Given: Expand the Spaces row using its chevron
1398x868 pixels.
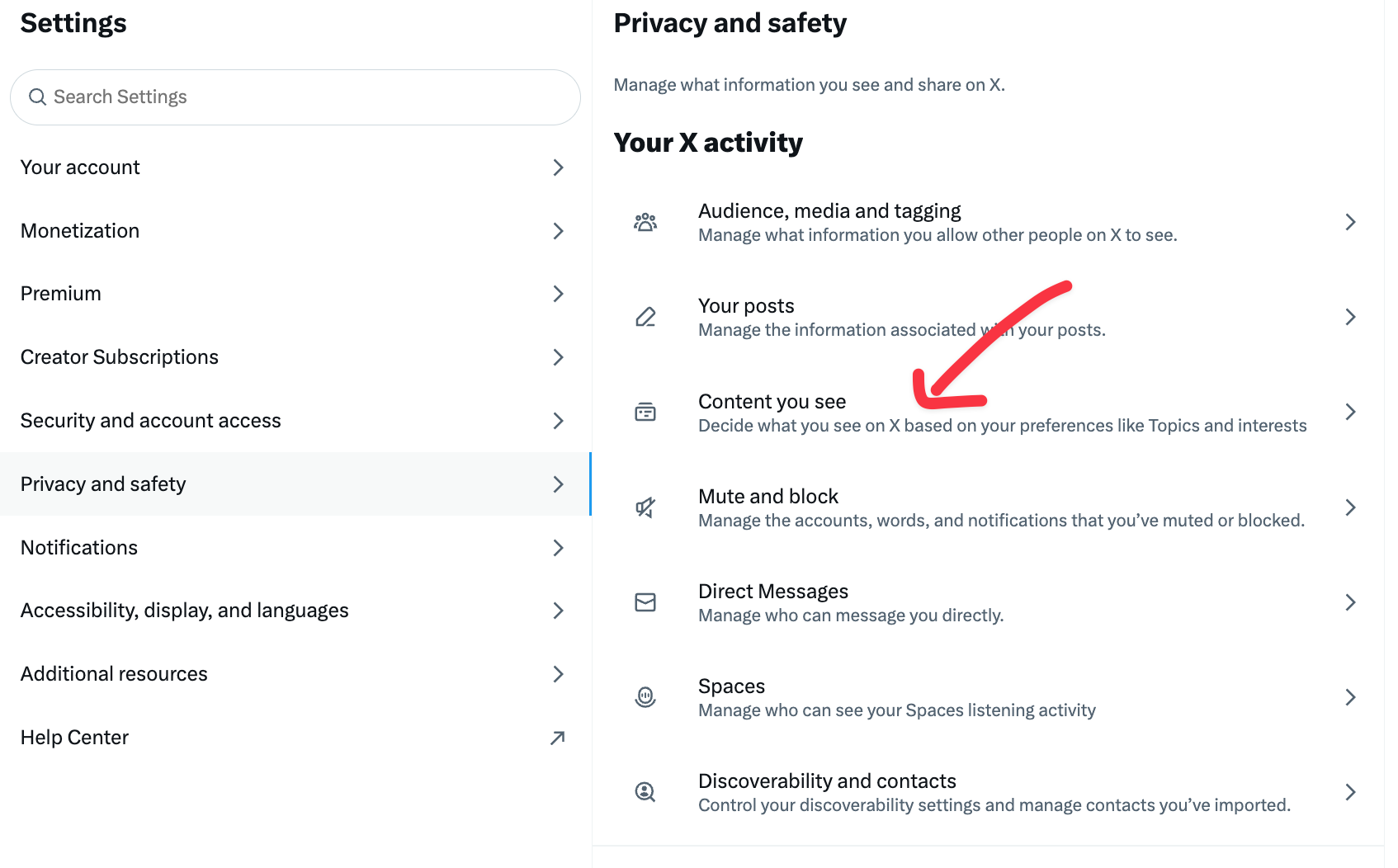Looking at the screenshot, I should click(x=1350, y=697).
